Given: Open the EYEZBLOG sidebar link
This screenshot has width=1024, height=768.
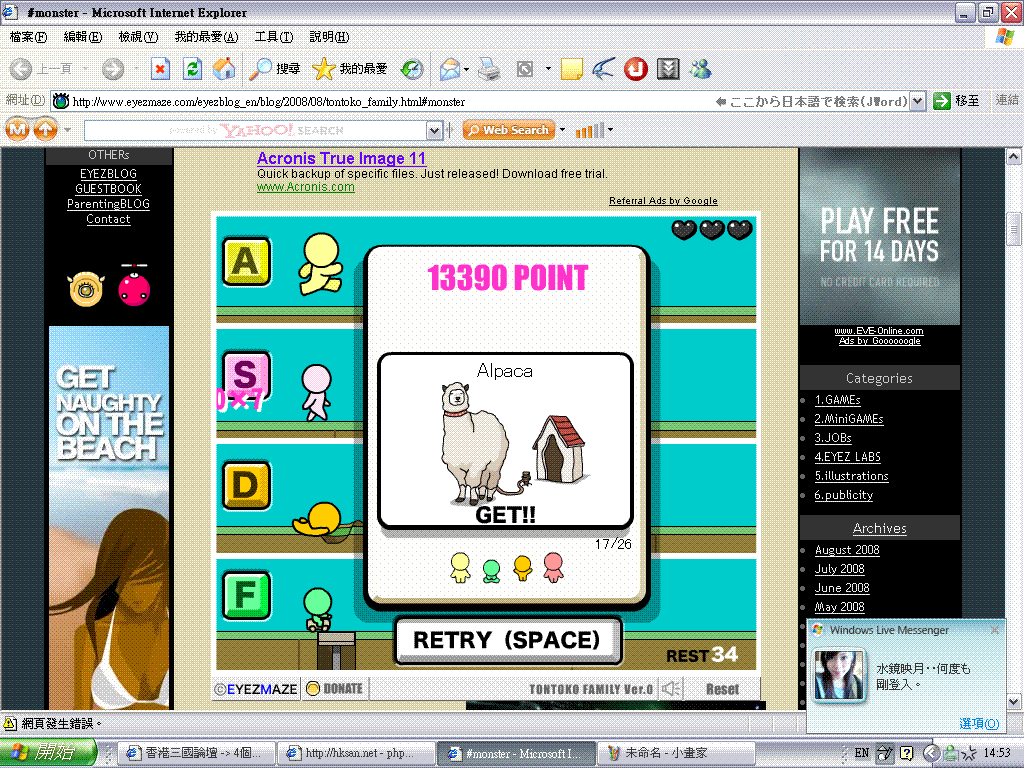Looking at the screenshot, I should point(108,174).
